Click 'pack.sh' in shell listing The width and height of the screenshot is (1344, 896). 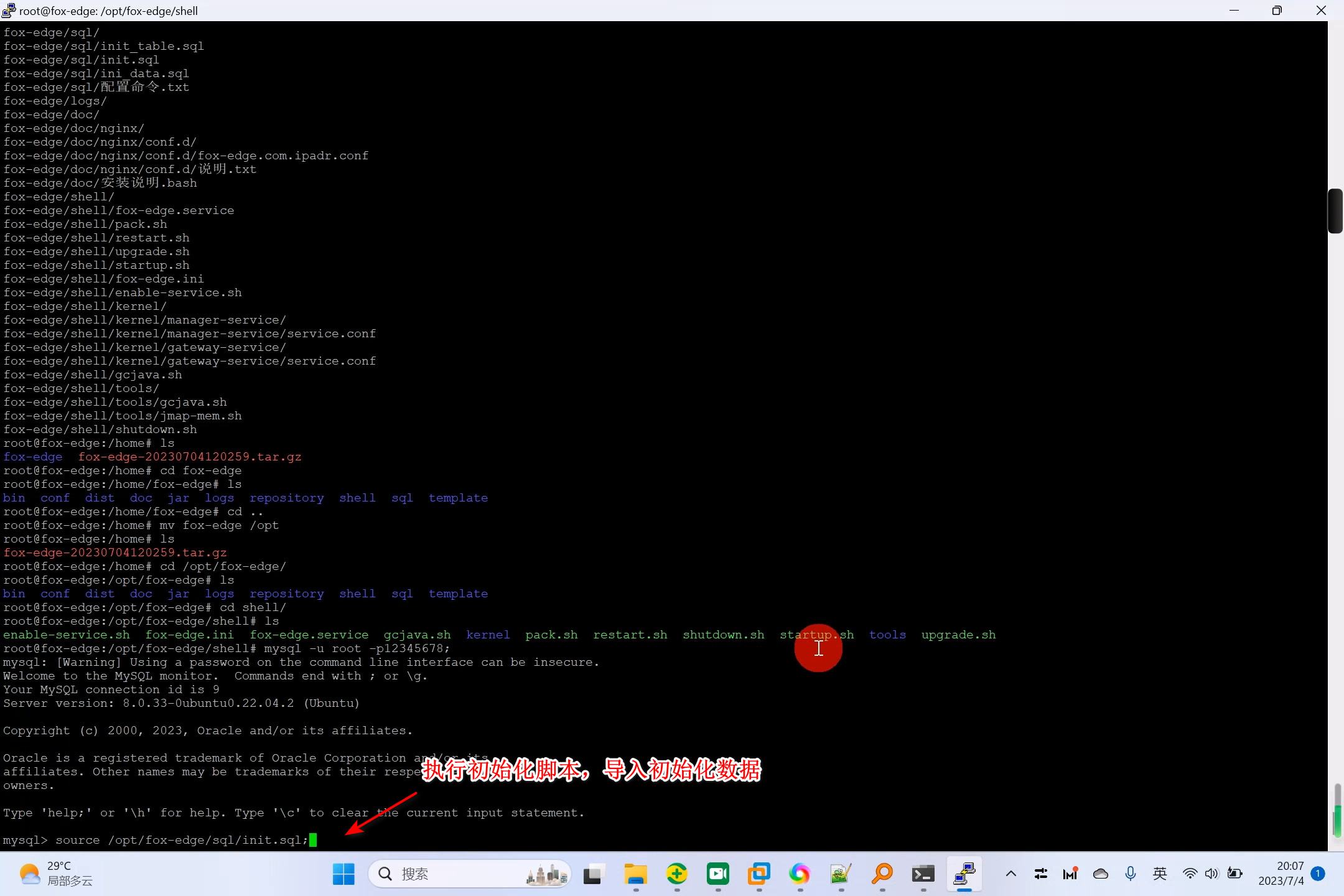tap(551, 635)
